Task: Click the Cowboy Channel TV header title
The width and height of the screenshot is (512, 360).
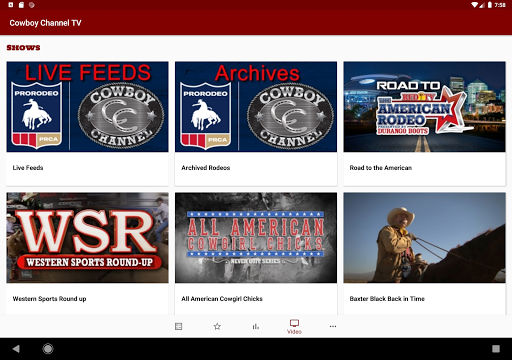Action: click(x=45, y=23)
